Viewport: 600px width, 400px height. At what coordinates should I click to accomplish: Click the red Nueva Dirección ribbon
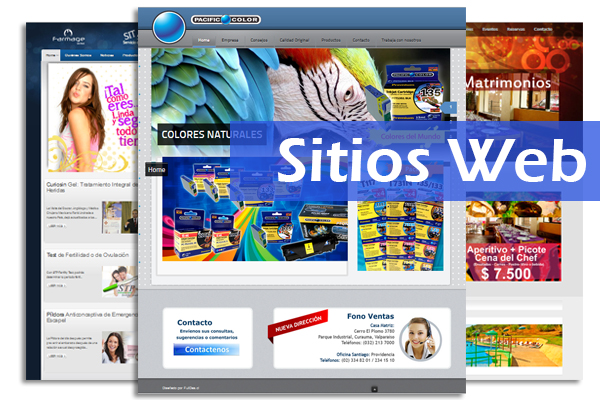pos(298,325)
